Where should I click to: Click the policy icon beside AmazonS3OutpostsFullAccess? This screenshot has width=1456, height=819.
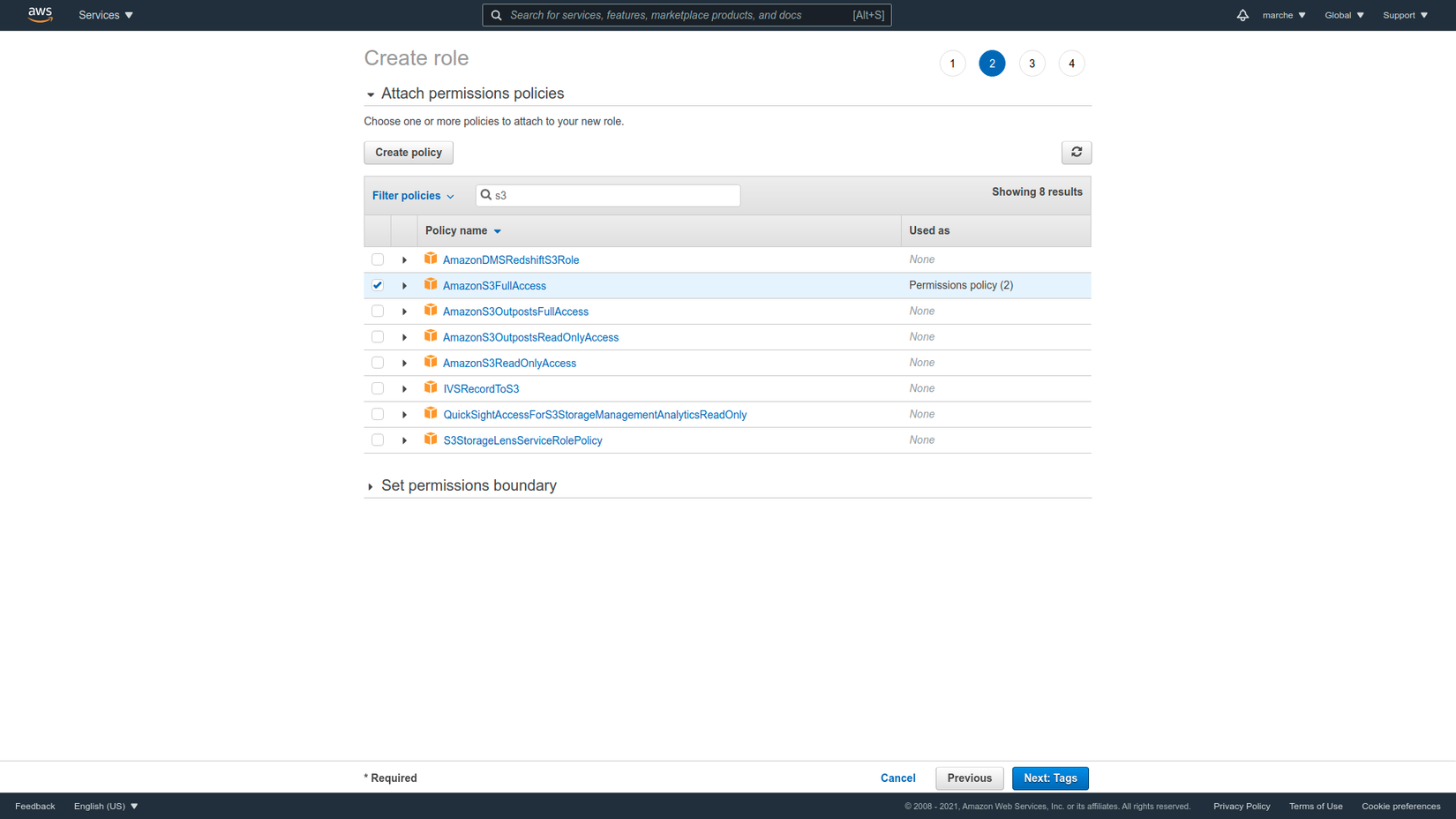click(431, 310)
